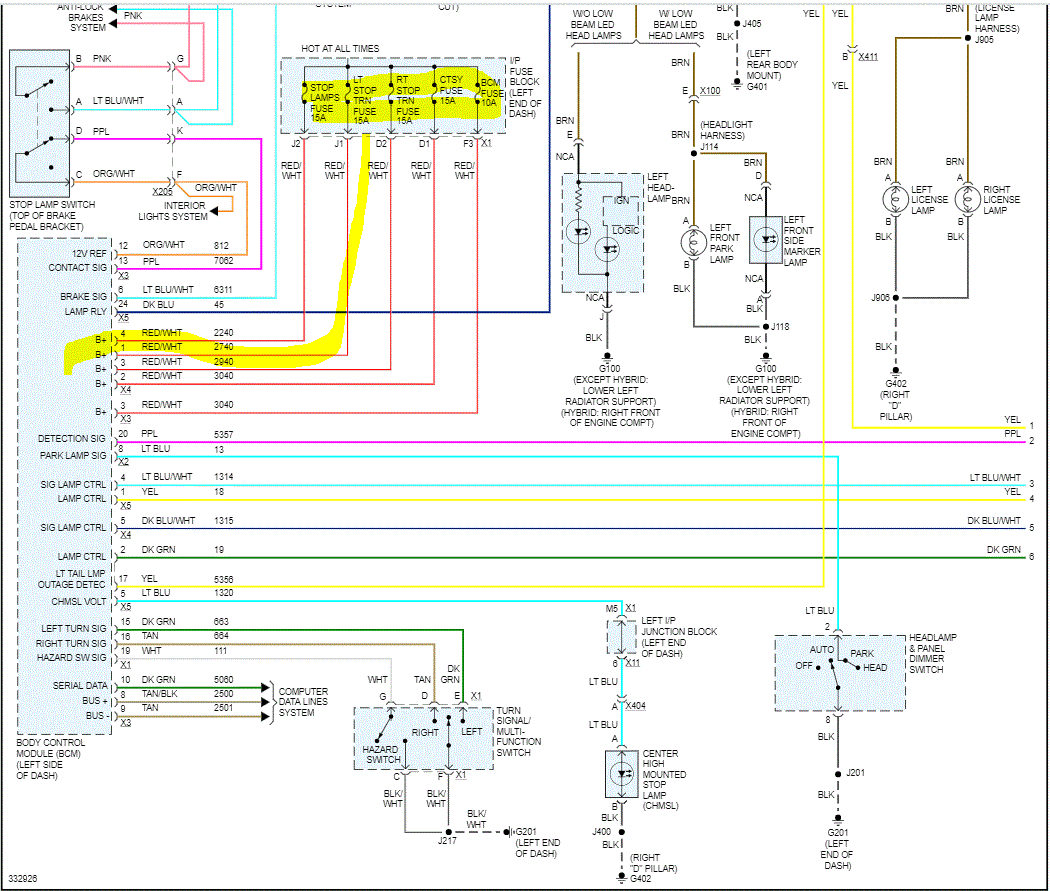Click the "CTSY FUSE 15A" label
Viewport: 1050px width, 891px height.
pos(451,90)
